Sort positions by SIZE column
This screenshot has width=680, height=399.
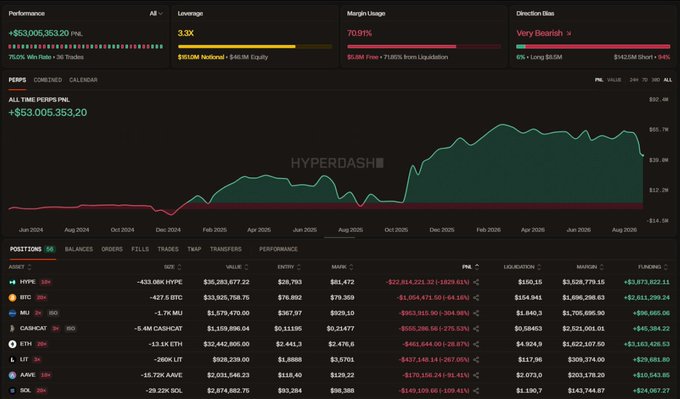pyautogui.click(x=173, y=267)
